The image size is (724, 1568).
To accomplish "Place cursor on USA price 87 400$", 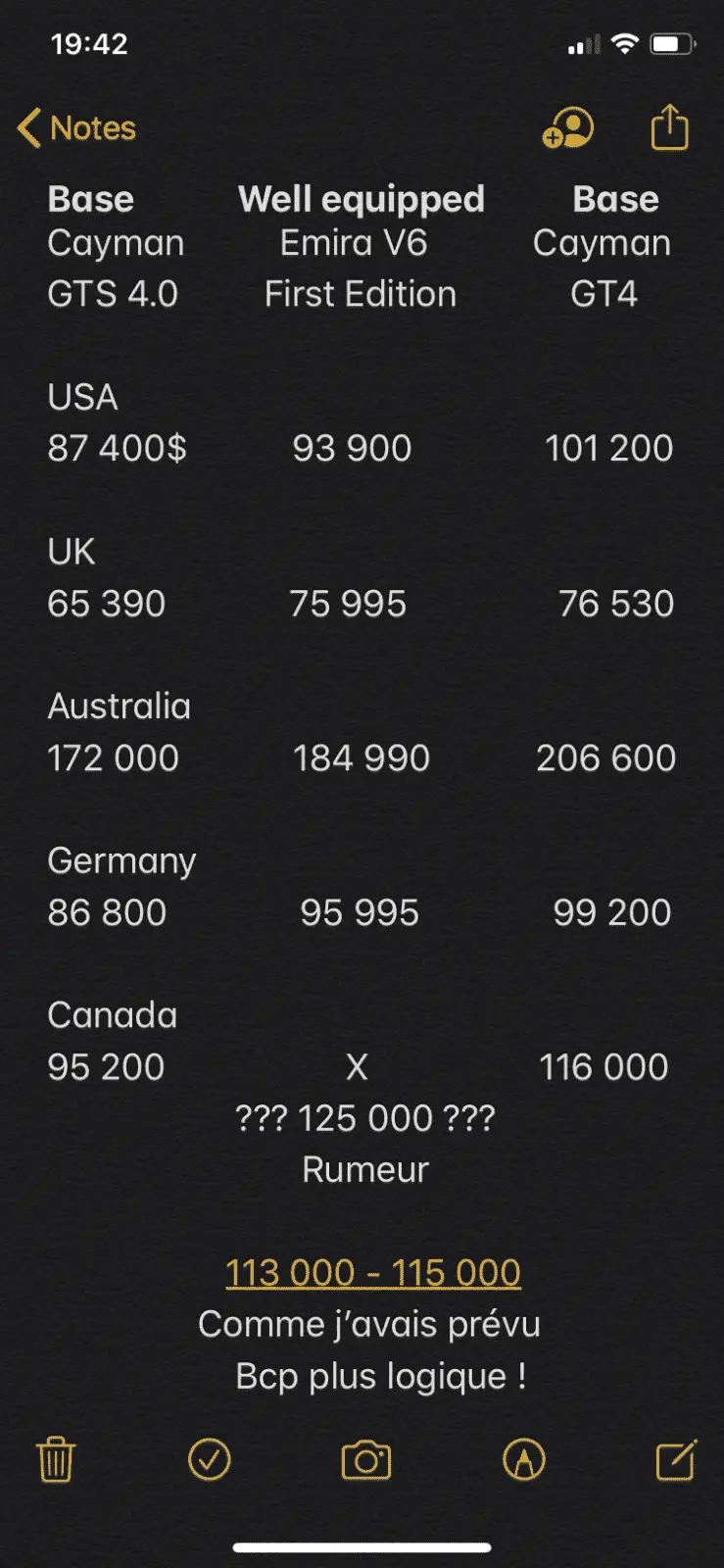I will (x=118, y=448).
